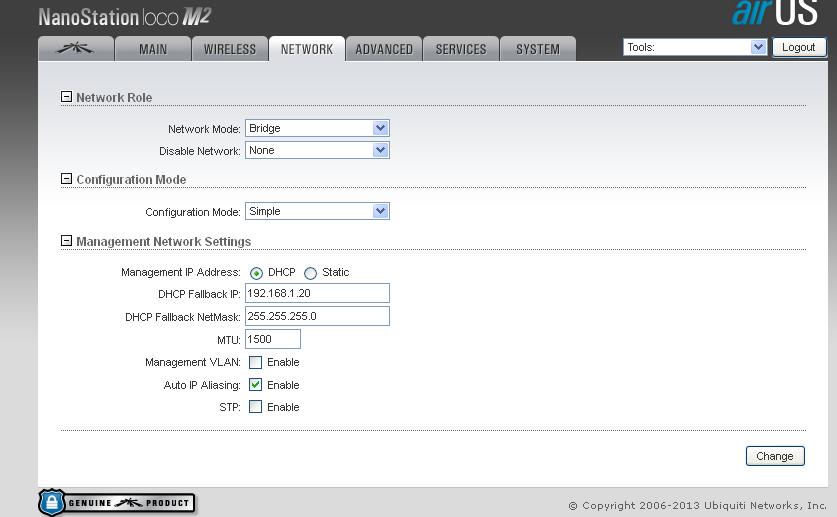Click the Network Role heading text
Viewport: 837px width, 517px height.
[x=114, y=97]
